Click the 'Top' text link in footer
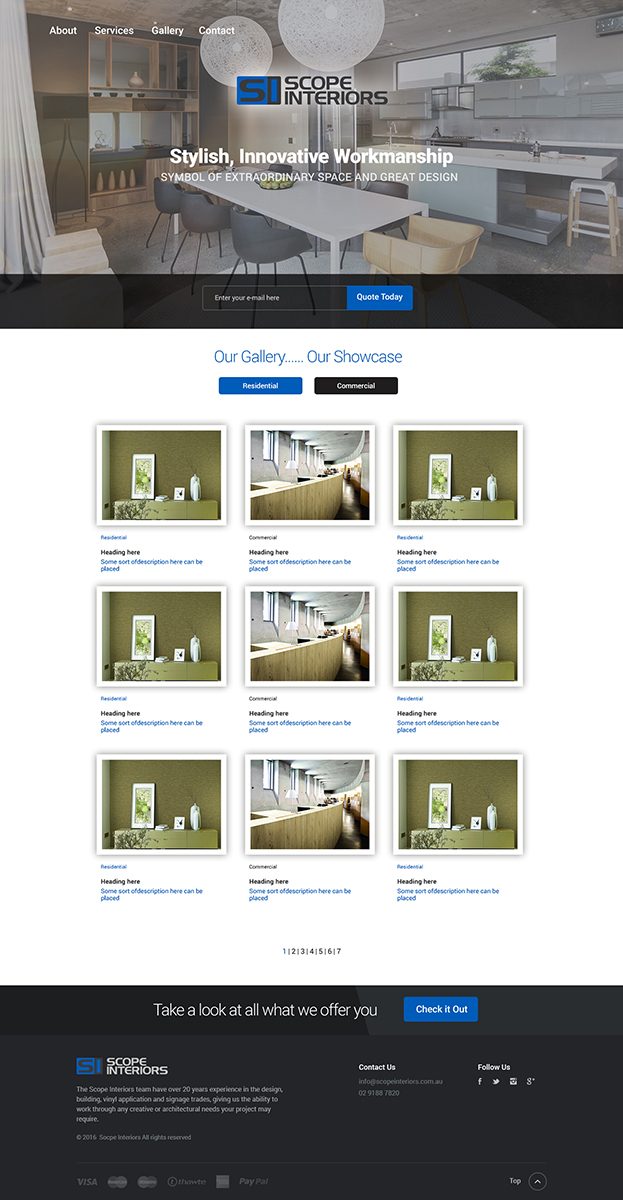This screenshot has width=623, height=1200. coord(515,1181)
